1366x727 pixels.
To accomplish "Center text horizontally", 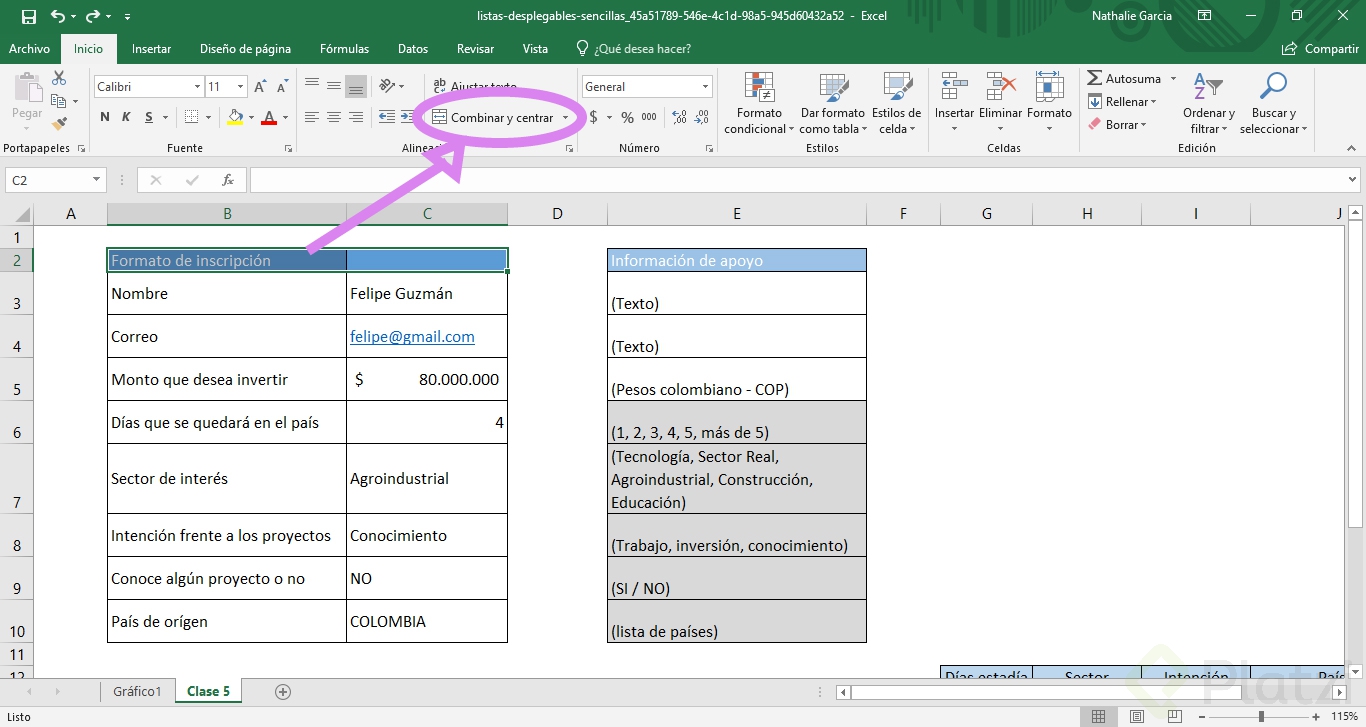I will coord(333,117).
